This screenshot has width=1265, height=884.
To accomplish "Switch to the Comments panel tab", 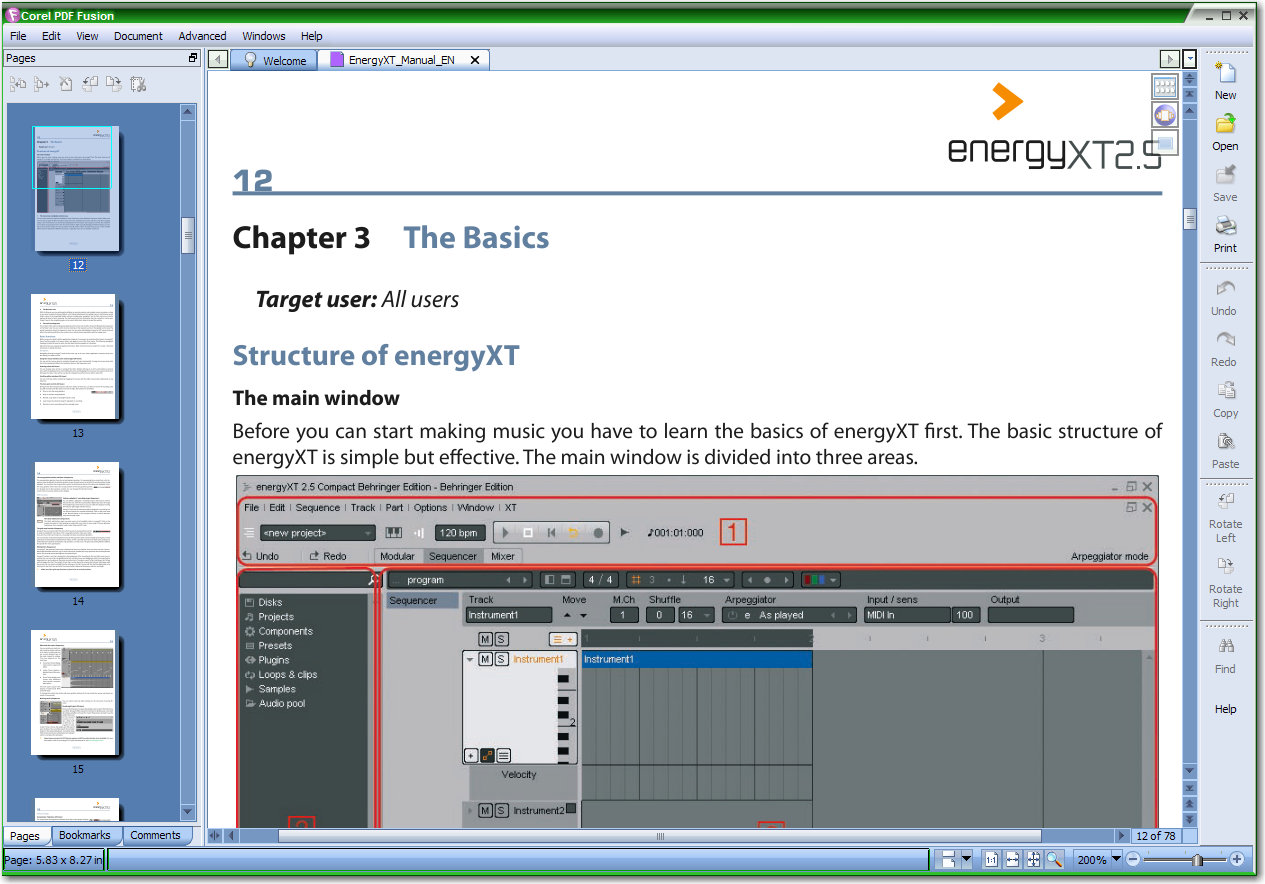I will tap(156, 835).
